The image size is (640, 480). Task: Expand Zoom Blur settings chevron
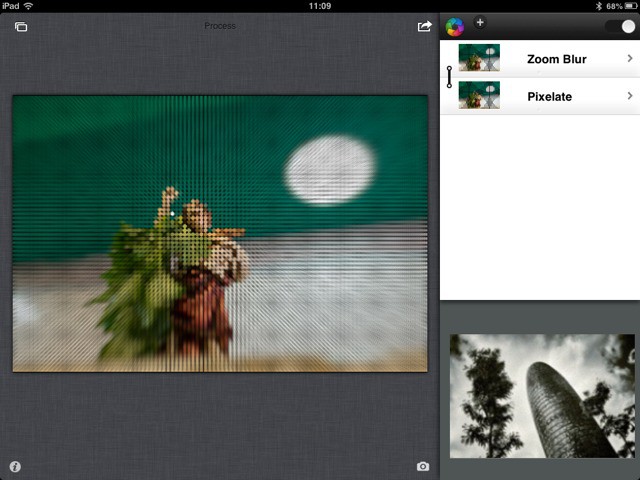coord(630,58)
